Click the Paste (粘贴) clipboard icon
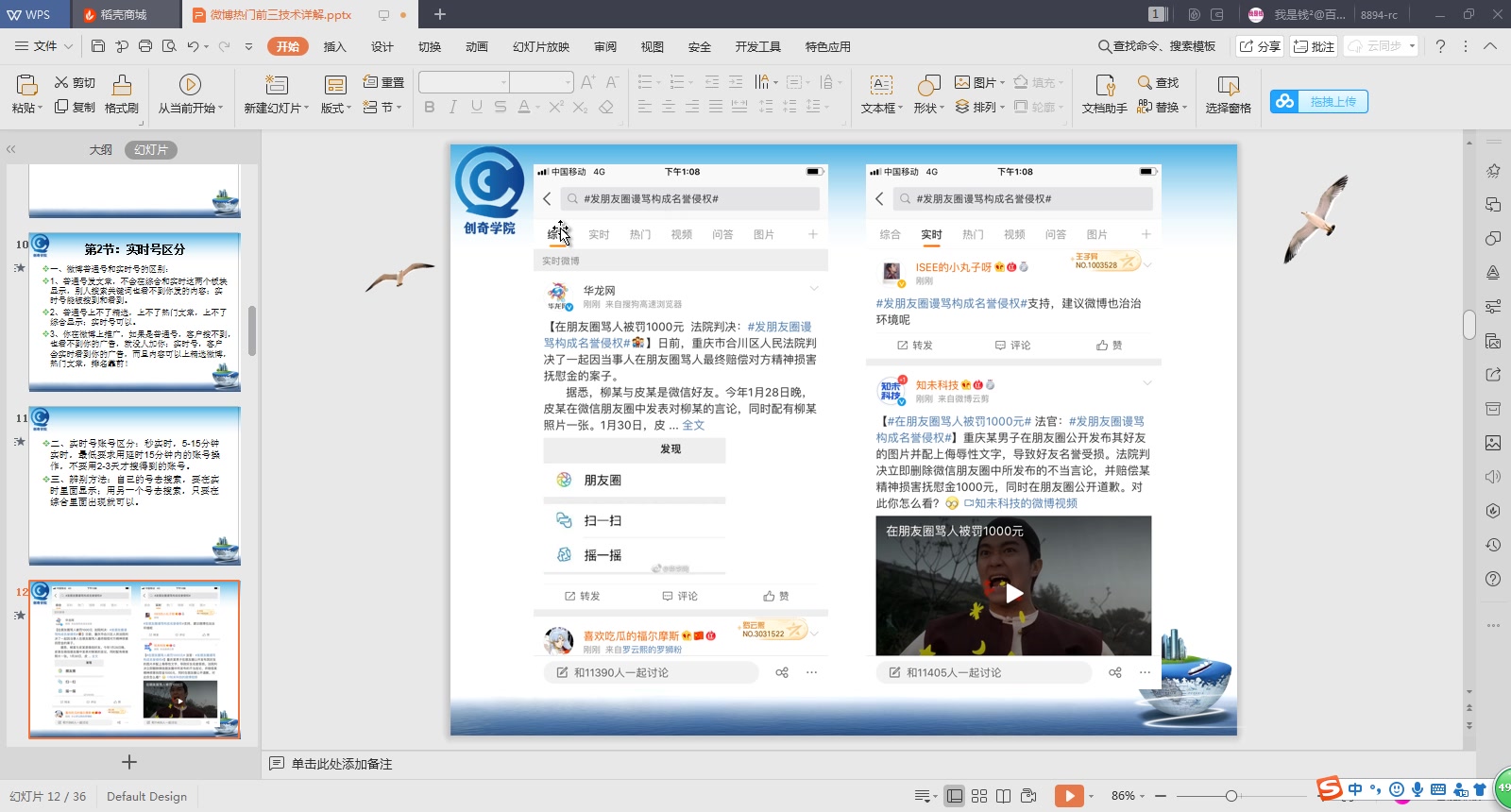Image resolution: width=1511 pixels, height=812 pixels. pos(27,85)
